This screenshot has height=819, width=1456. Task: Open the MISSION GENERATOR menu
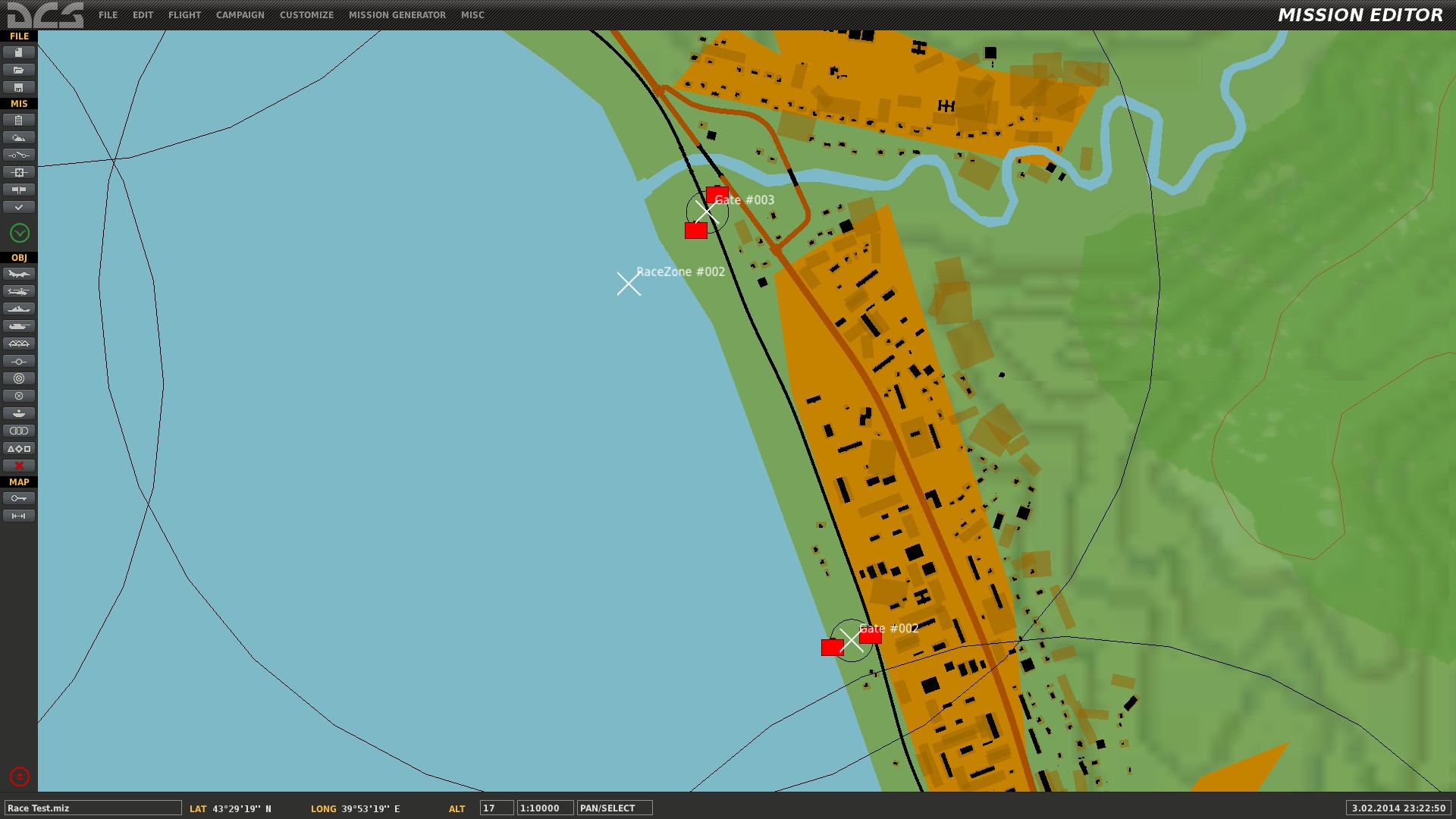tap(397, 15)
